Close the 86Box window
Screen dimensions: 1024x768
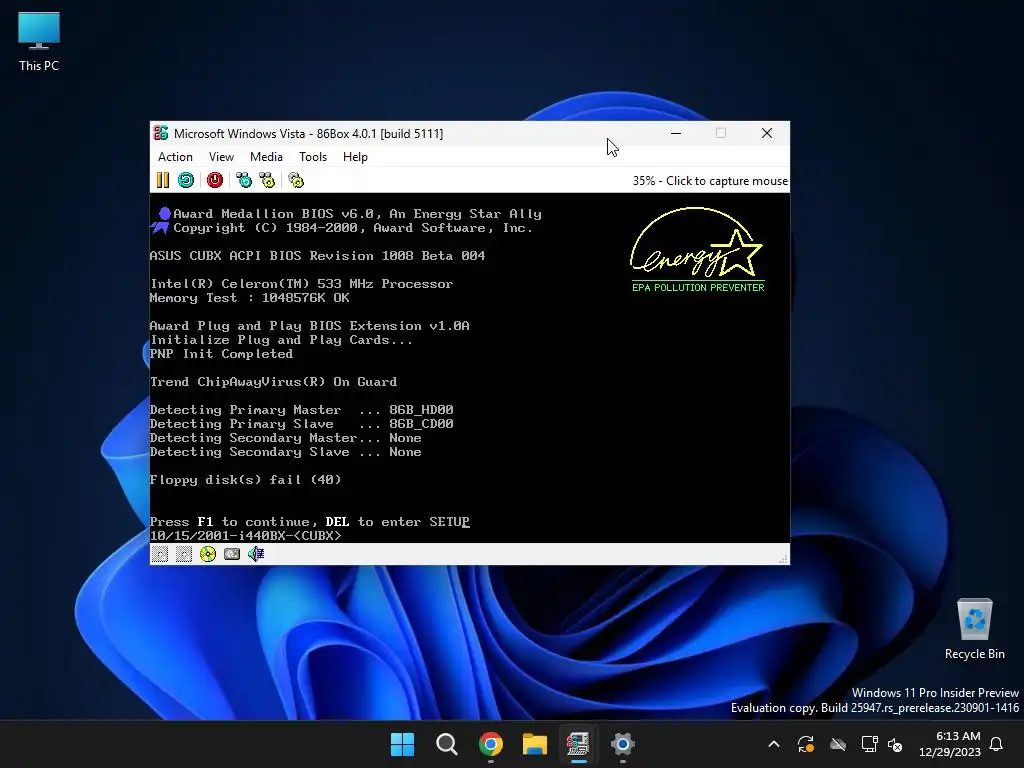pyautogui.click(x=767, y=133)
